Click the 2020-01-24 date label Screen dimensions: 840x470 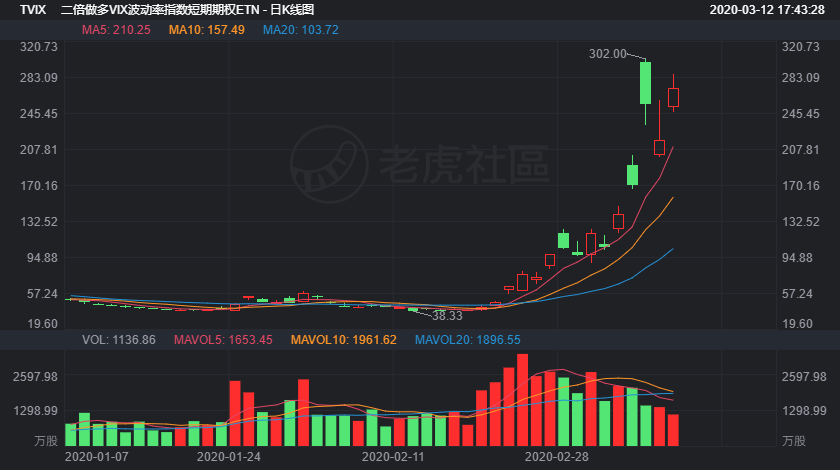(229, 457)
